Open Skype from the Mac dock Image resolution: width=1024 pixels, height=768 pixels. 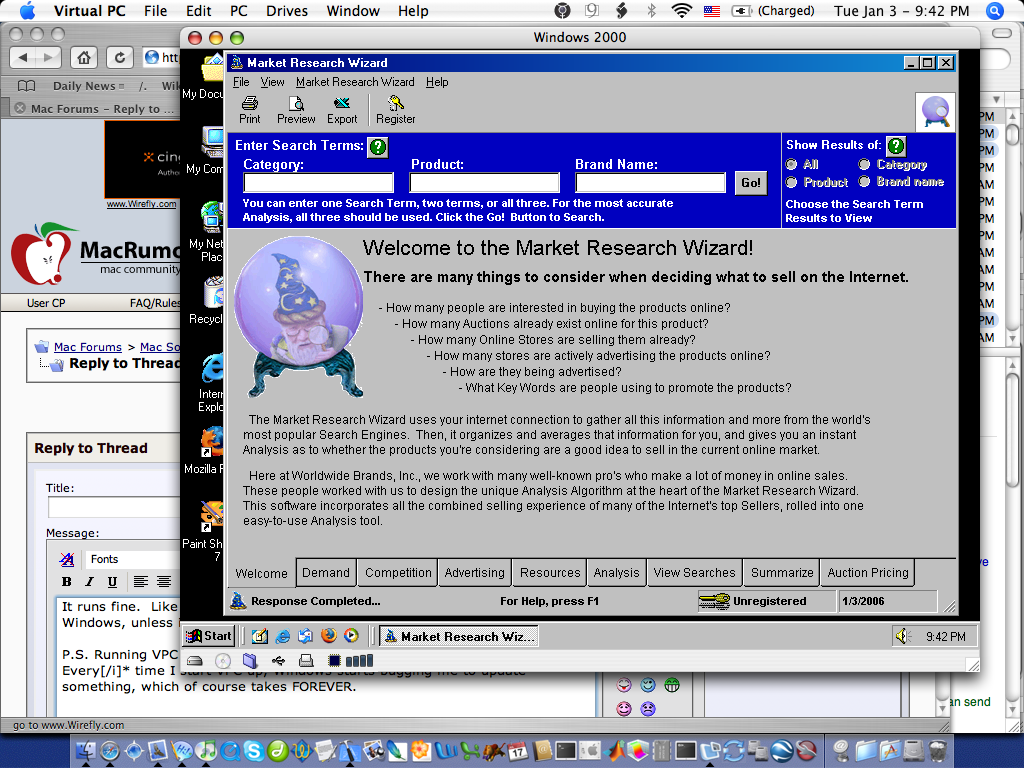click(253, 751)
